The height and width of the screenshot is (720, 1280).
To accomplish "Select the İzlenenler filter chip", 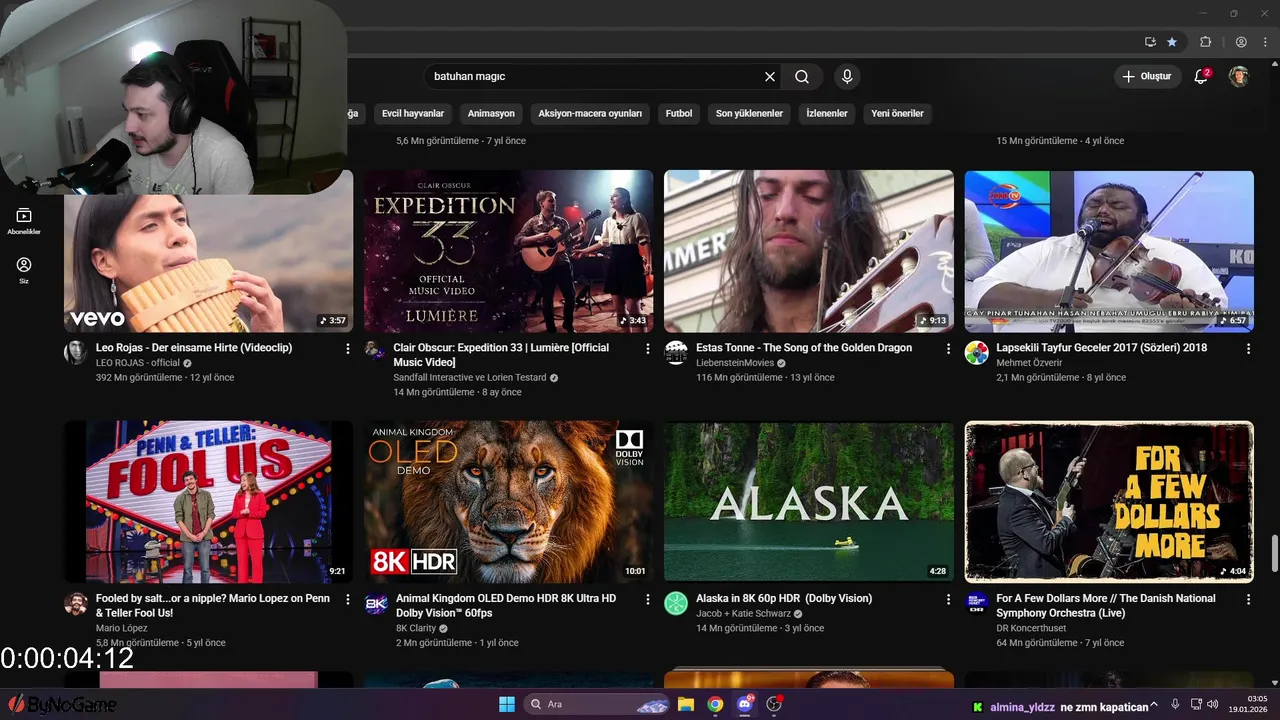I will [827, 114].
